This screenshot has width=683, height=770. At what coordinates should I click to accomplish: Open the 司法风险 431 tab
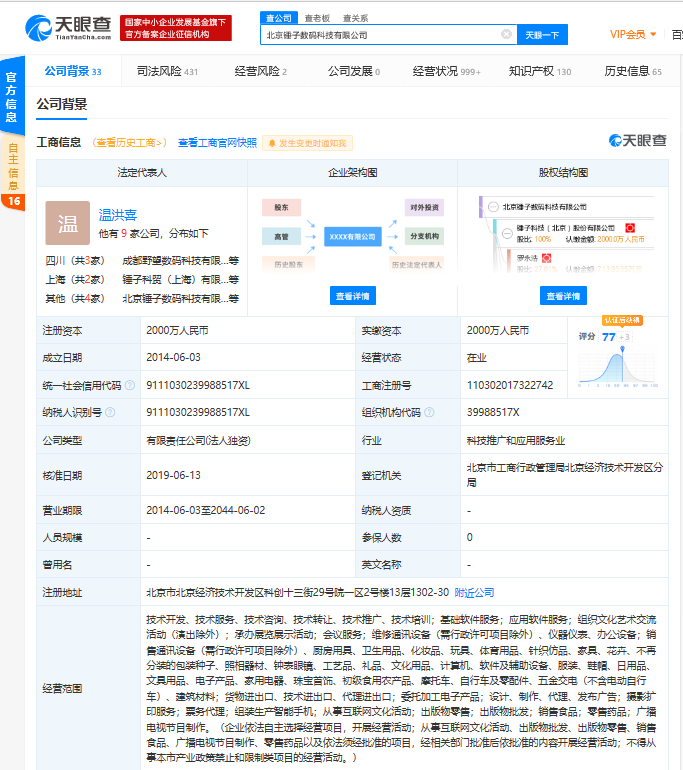(x=167, y=71)
